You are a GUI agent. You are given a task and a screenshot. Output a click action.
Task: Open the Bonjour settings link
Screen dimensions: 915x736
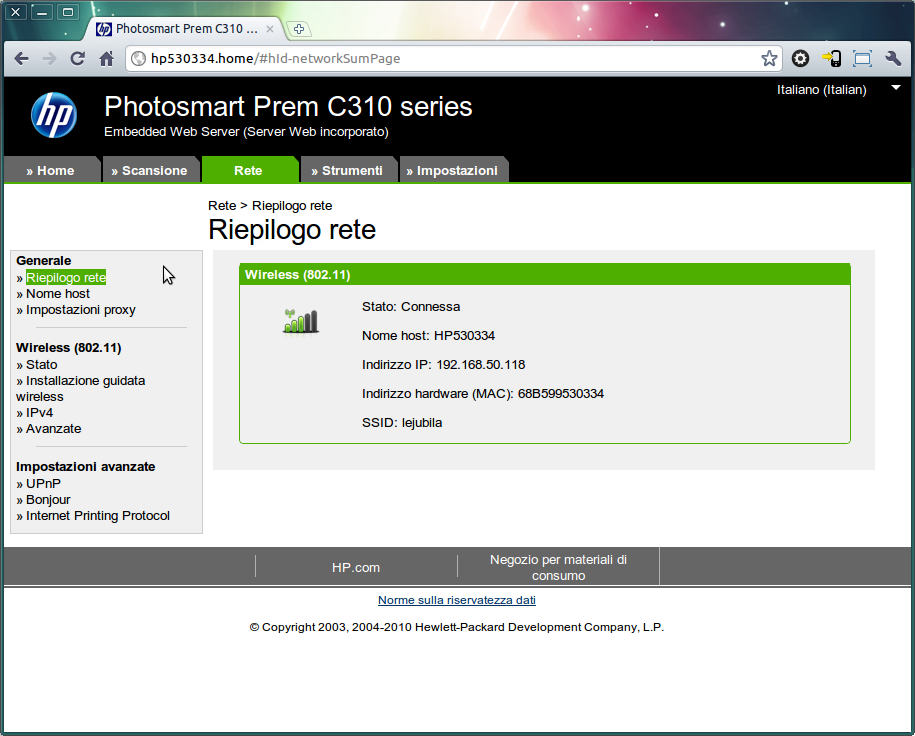pyautogui.click(x=48, y=500)
